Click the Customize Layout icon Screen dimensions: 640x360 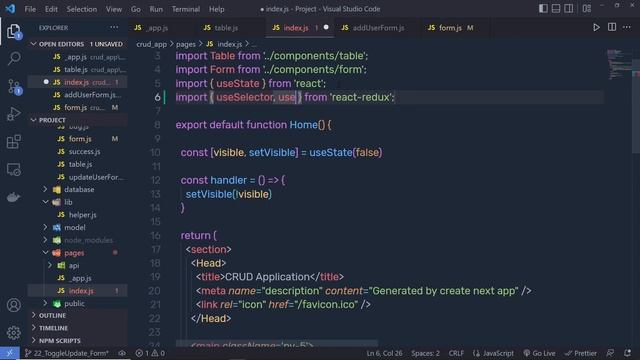pyautogui.click(x=587, y=9)
